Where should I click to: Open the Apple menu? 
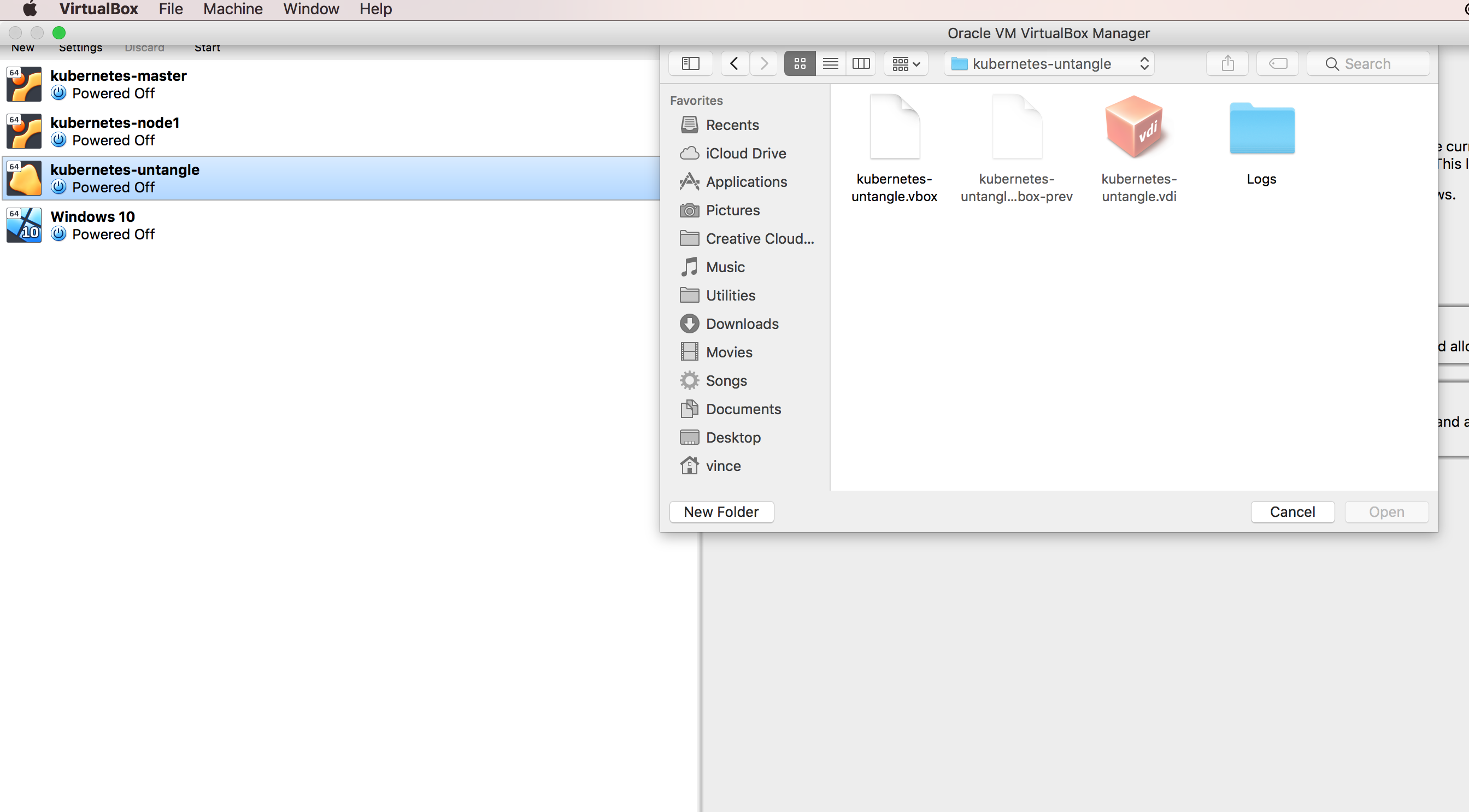point(30,9)
